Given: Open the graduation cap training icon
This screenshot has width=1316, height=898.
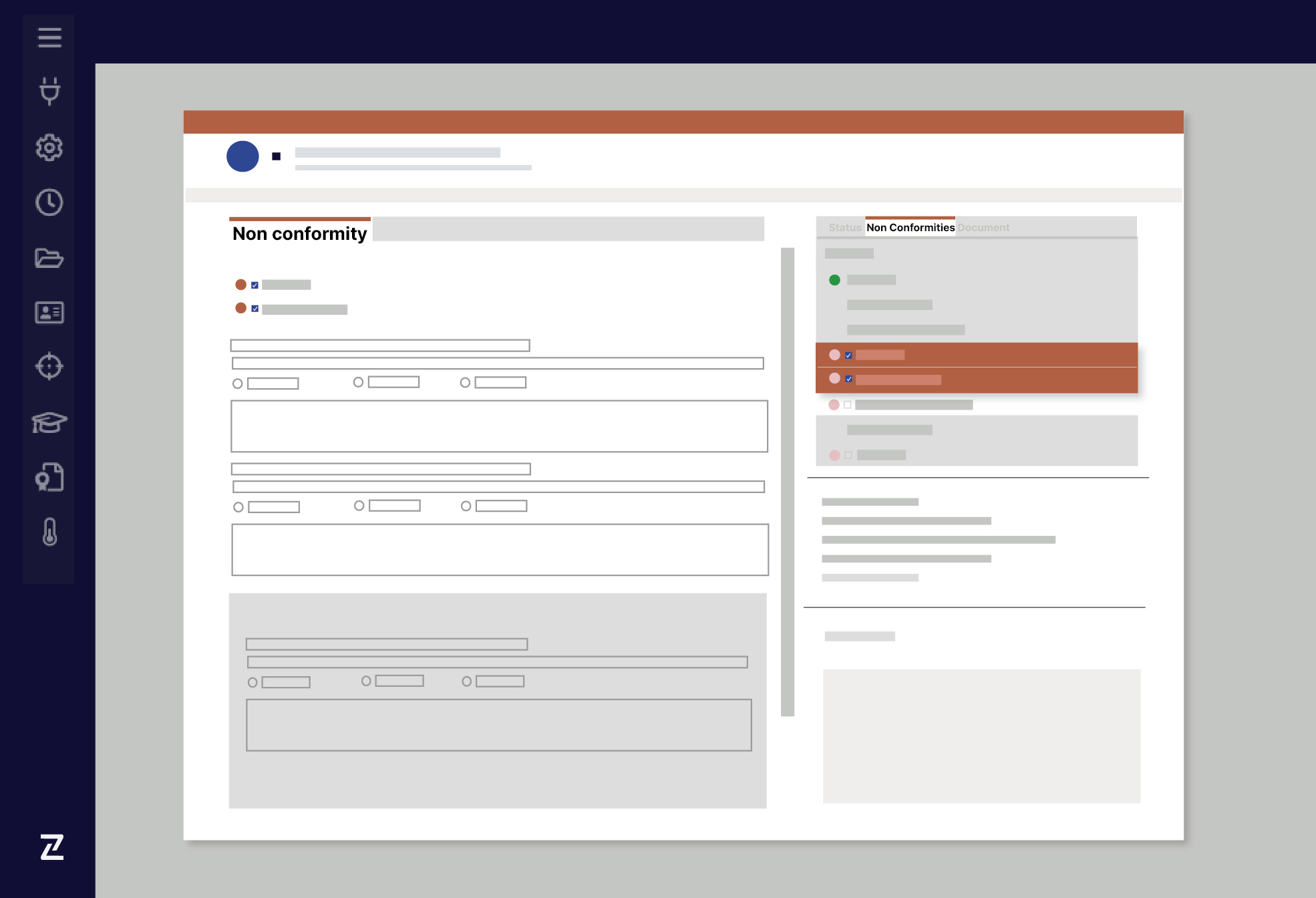Looking at the screenshot, I should click(x=49, y=422).
